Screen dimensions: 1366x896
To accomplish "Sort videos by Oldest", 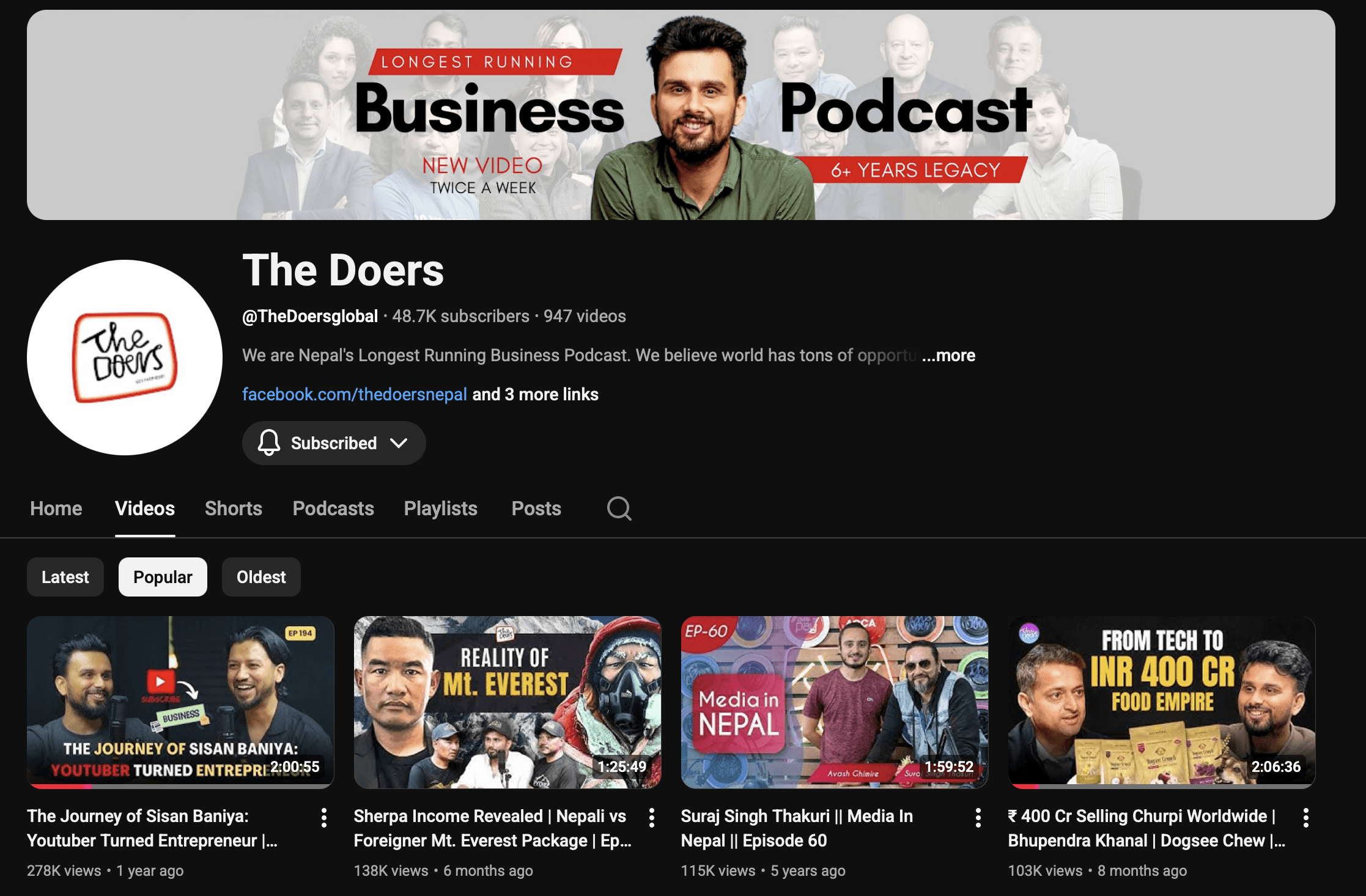I will tap(261, 577).
